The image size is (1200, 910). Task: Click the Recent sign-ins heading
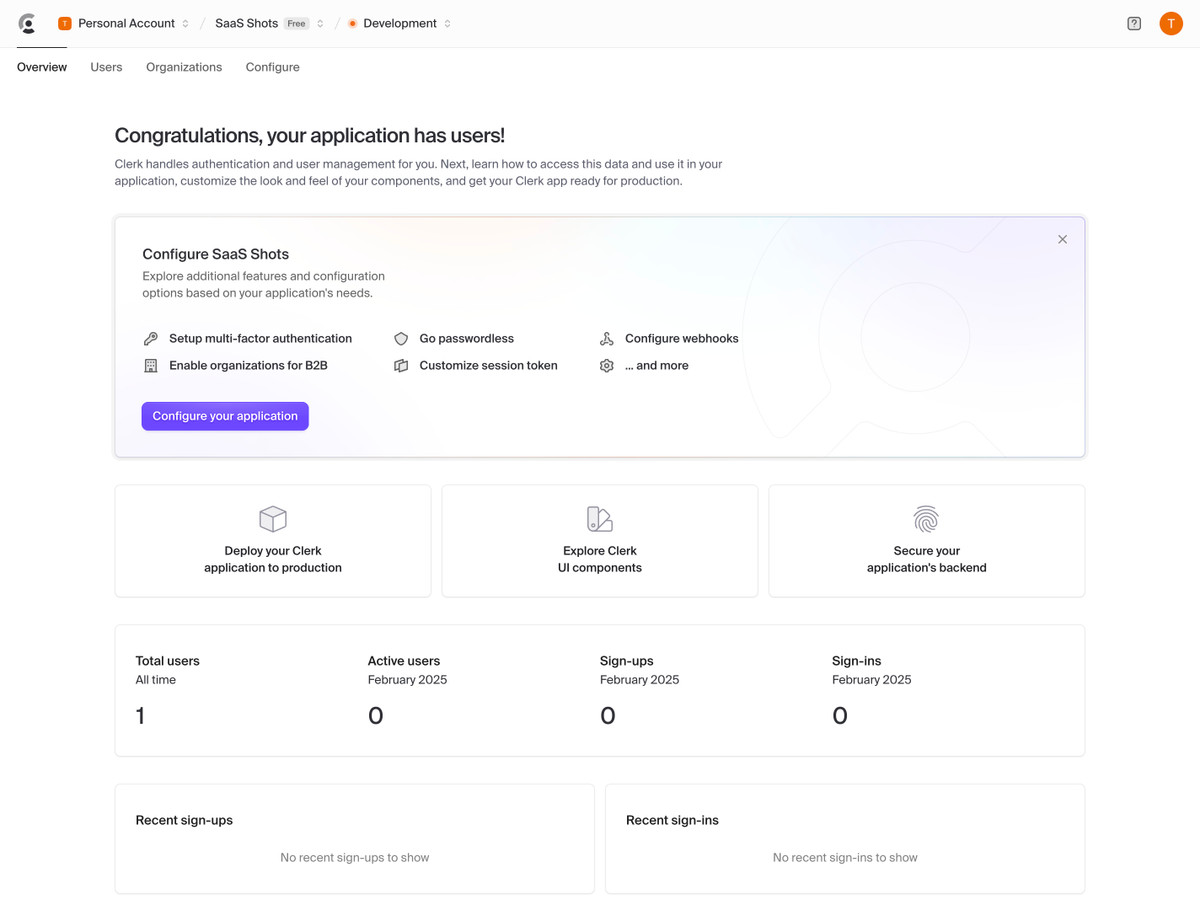click(x=673, y=820)
